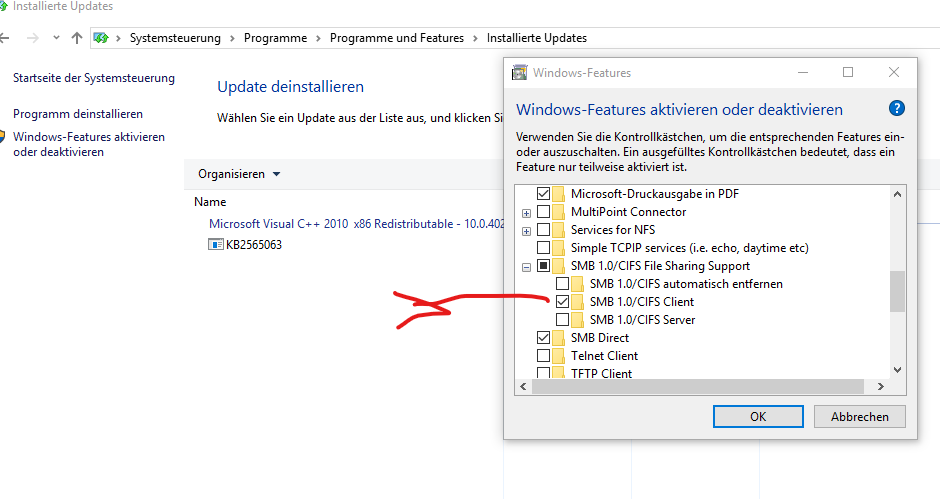Viewport: 940px width, 499px height.
Task: Click the scroll down arrow in features list
Action: tap(897, 370)
